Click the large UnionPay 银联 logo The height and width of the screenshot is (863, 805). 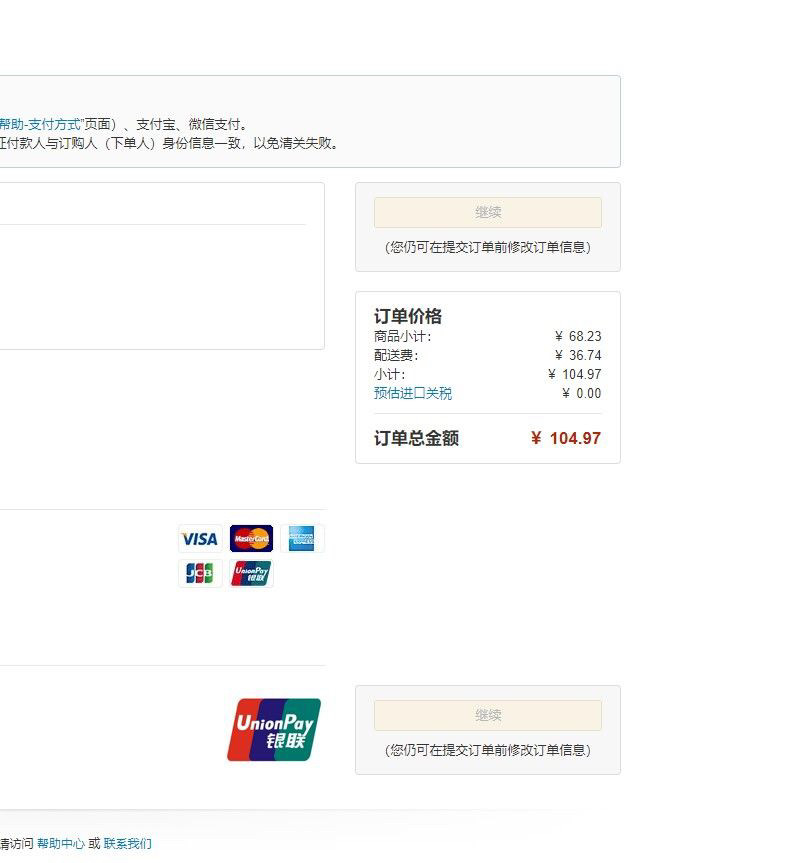click(x=277, y=729)
